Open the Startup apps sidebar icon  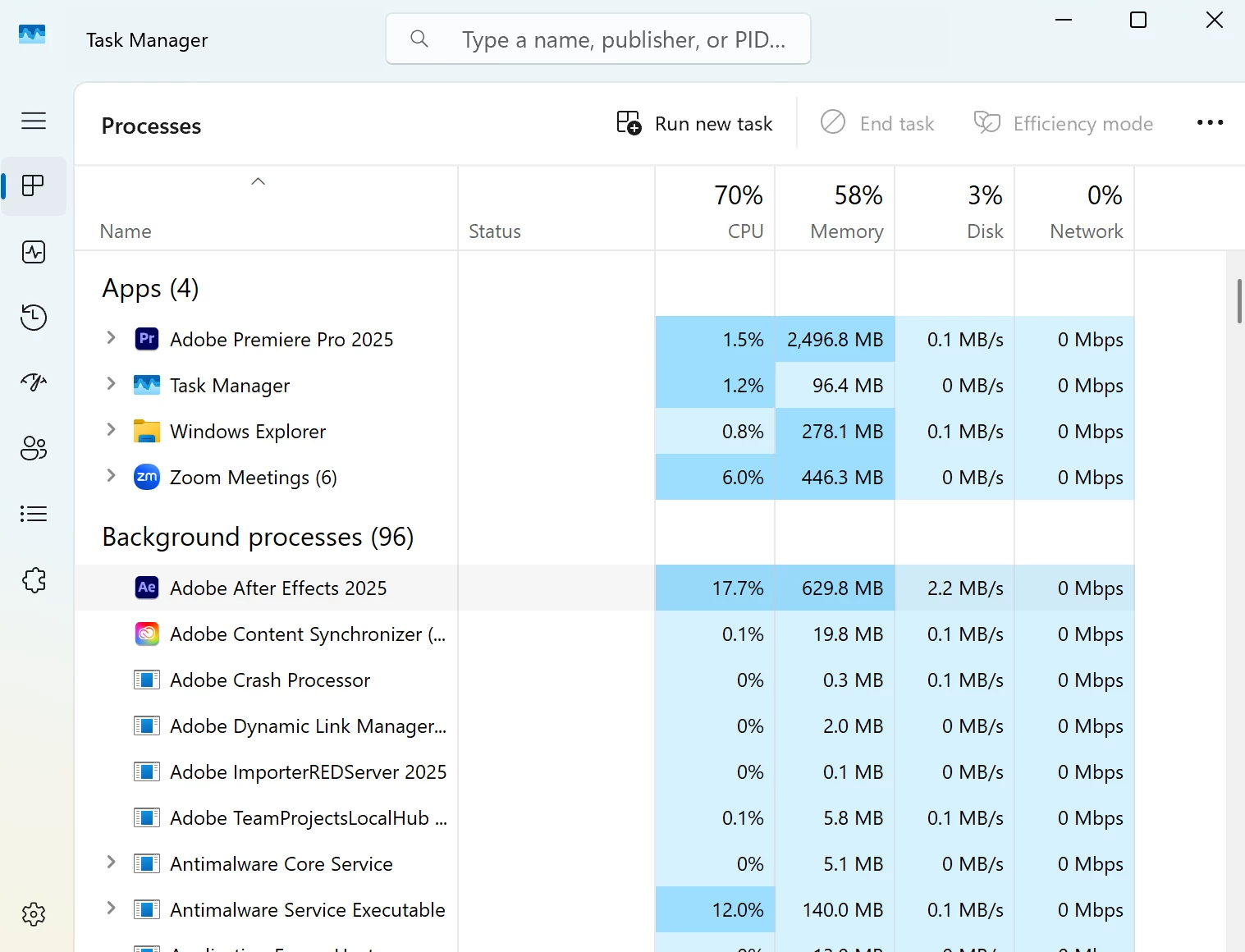tap(34, 382)
